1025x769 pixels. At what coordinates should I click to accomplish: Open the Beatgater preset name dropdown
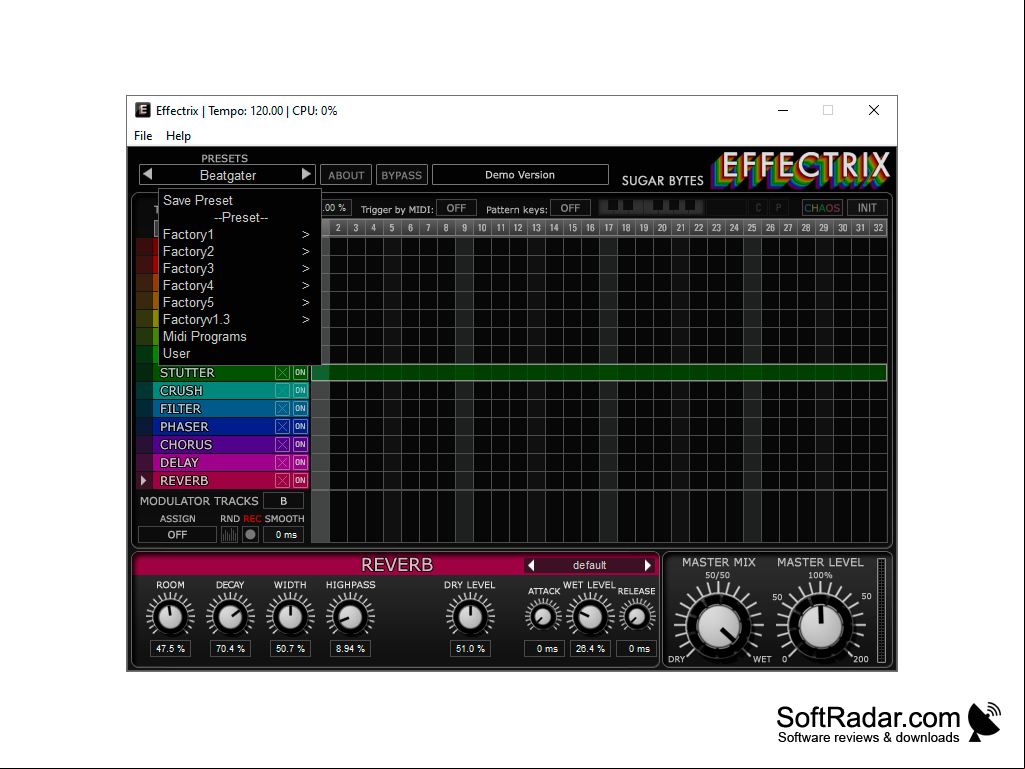(x=227, y=175)
